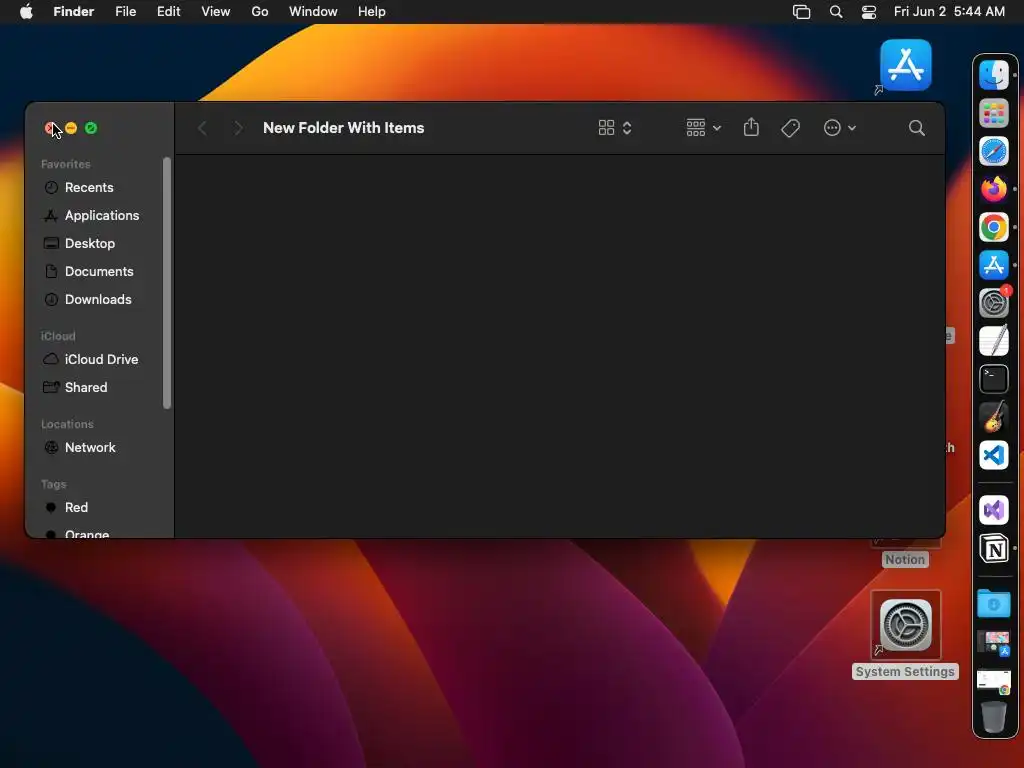The image size is (1024, 768).
Task: Open the minimized Chrome window in dock
Action: [993, 681]
